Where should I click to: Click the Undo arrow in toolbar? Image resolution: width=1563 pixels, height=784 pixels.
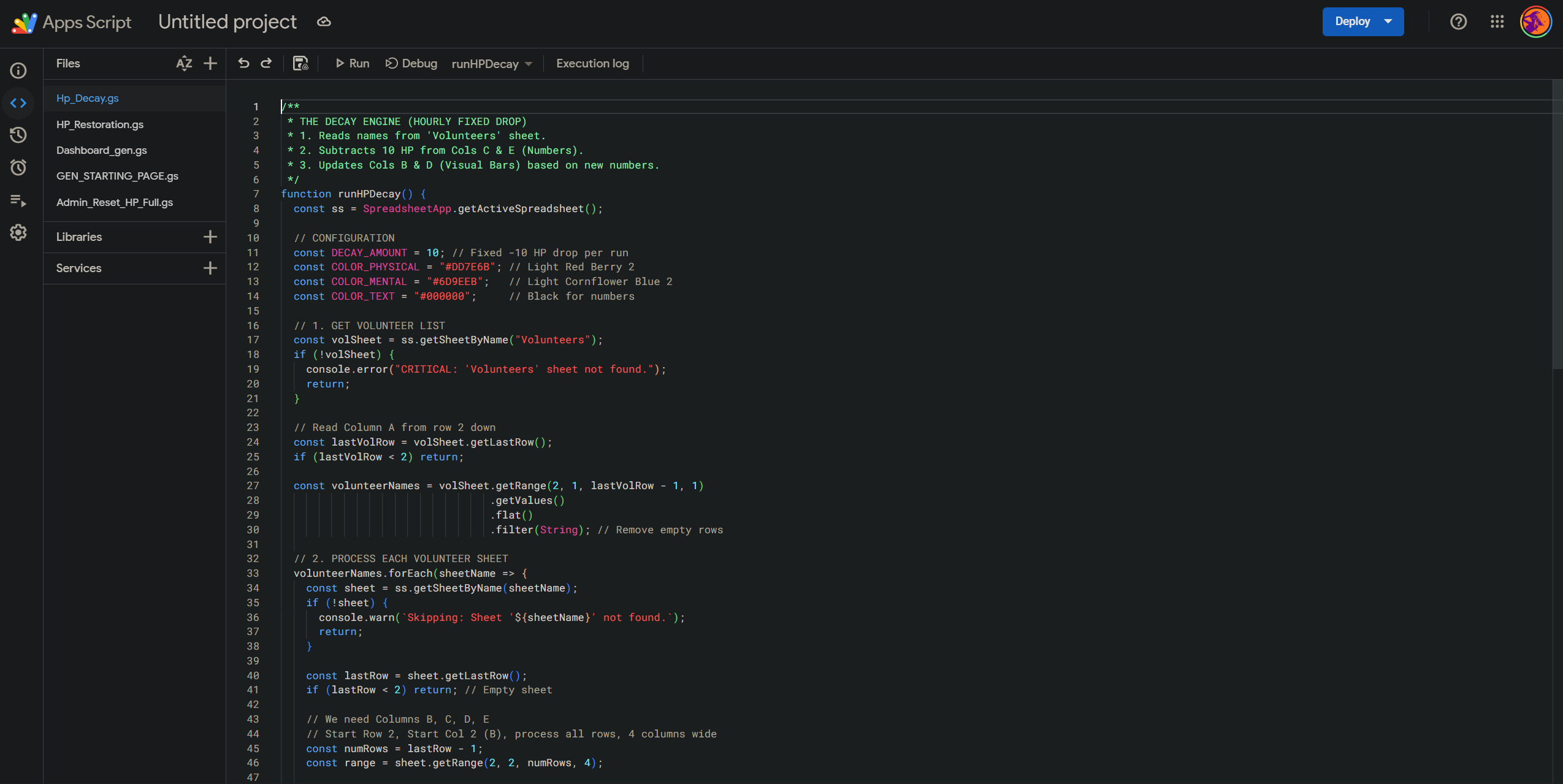243,63
